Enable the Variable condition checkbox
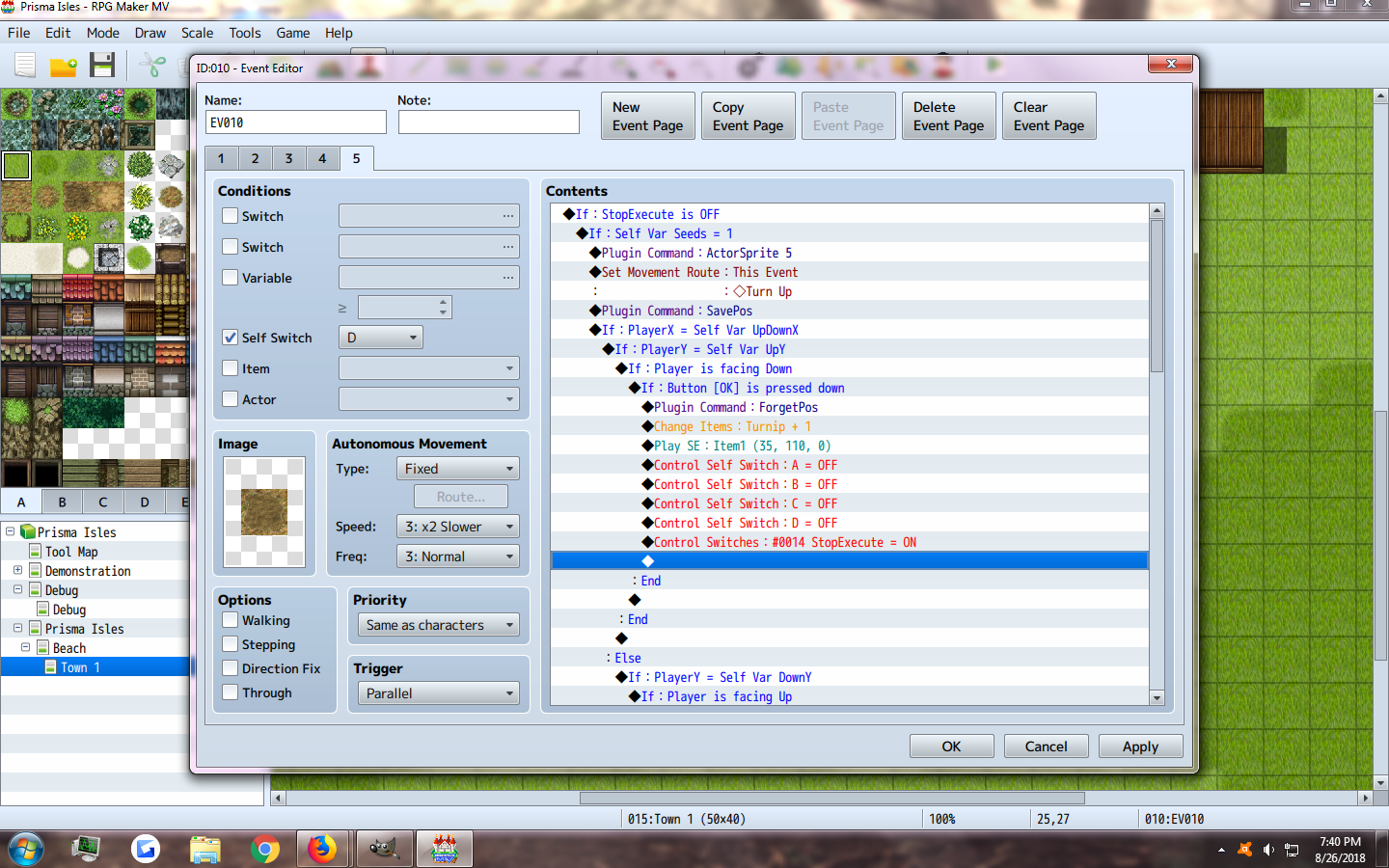1389x868 pixels. 230,278
